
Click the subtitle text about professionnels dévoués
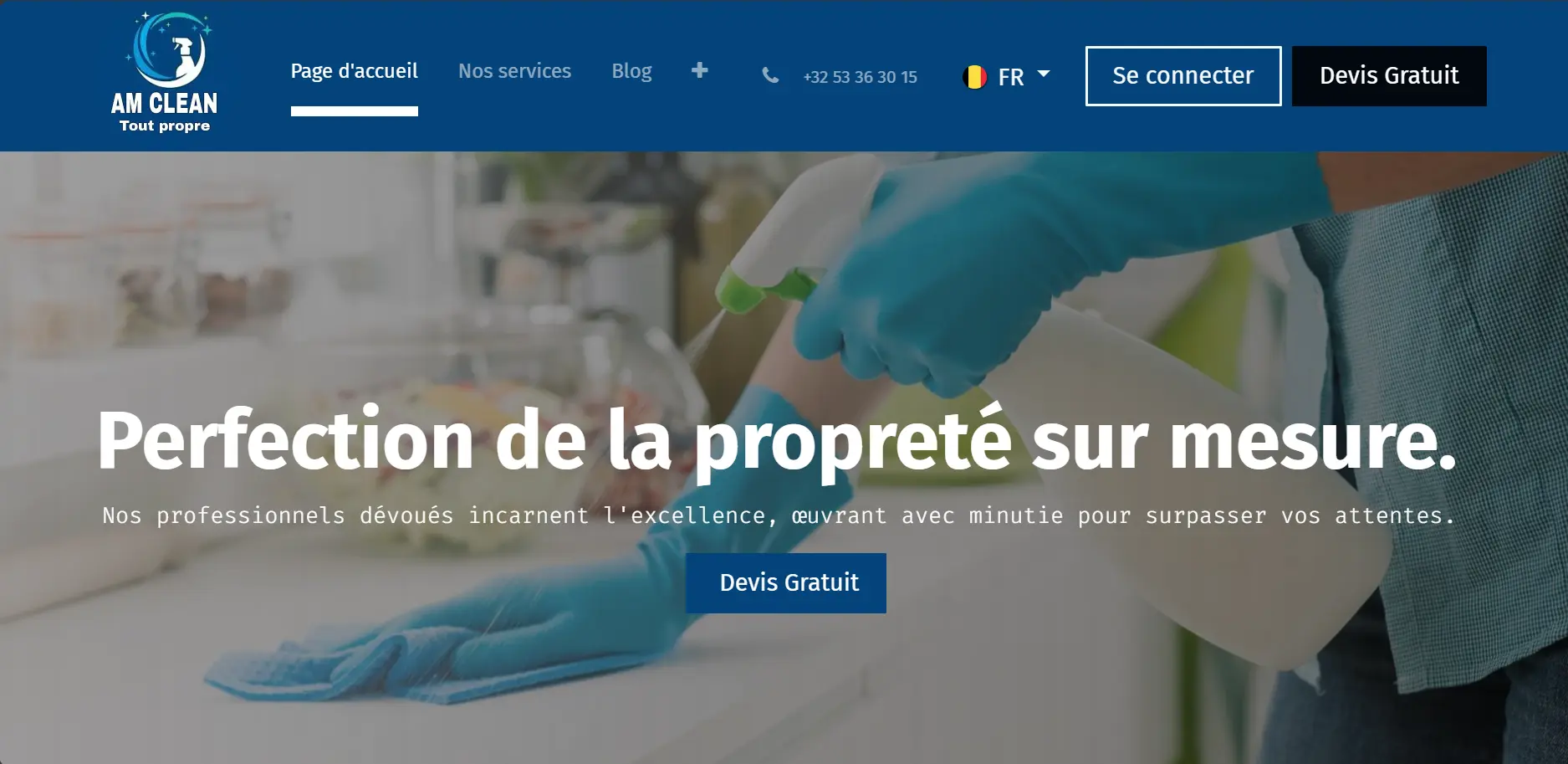(779, 515)
